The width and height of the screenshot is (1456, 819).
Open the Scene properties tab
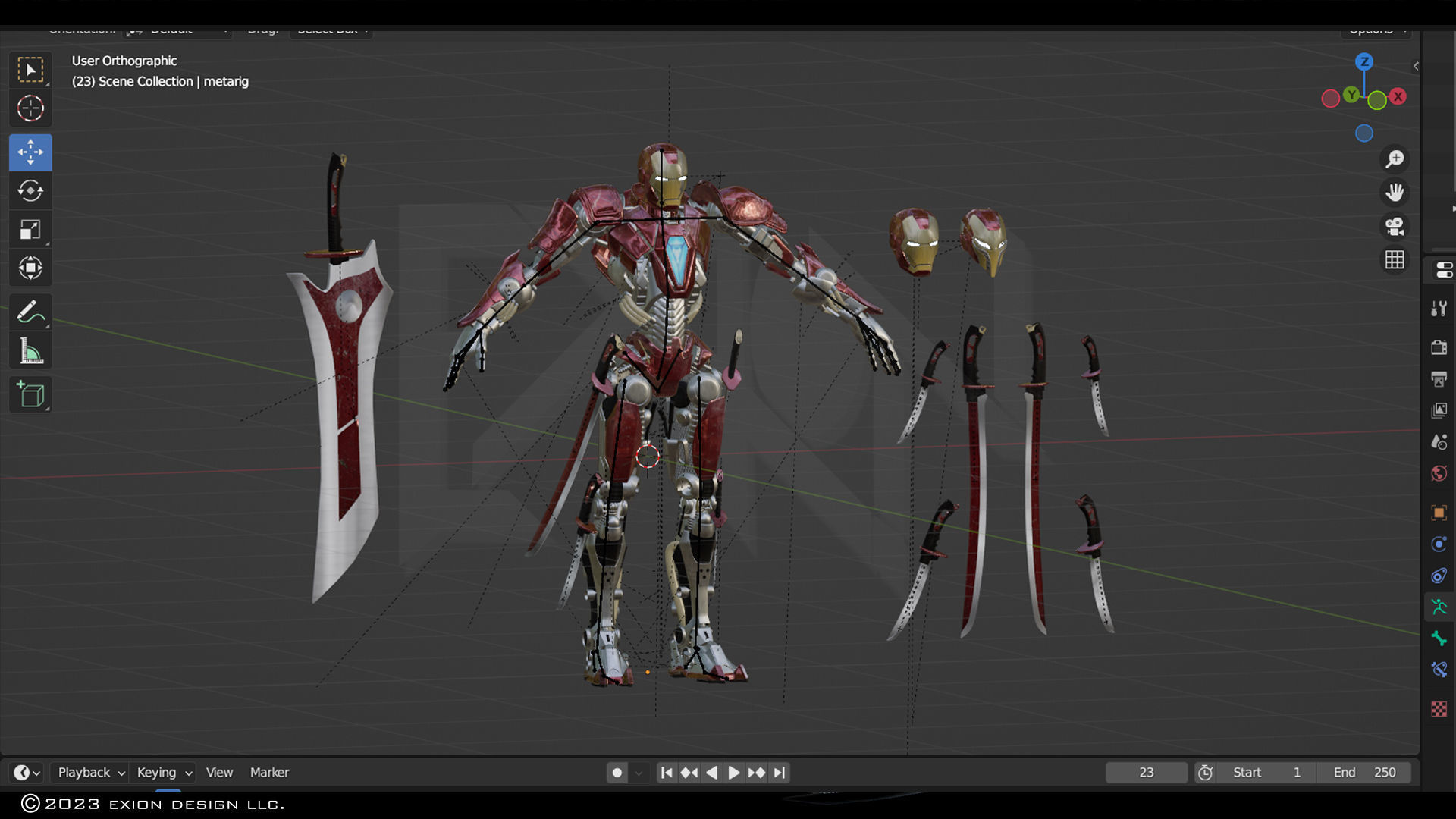pos(1439,441)
